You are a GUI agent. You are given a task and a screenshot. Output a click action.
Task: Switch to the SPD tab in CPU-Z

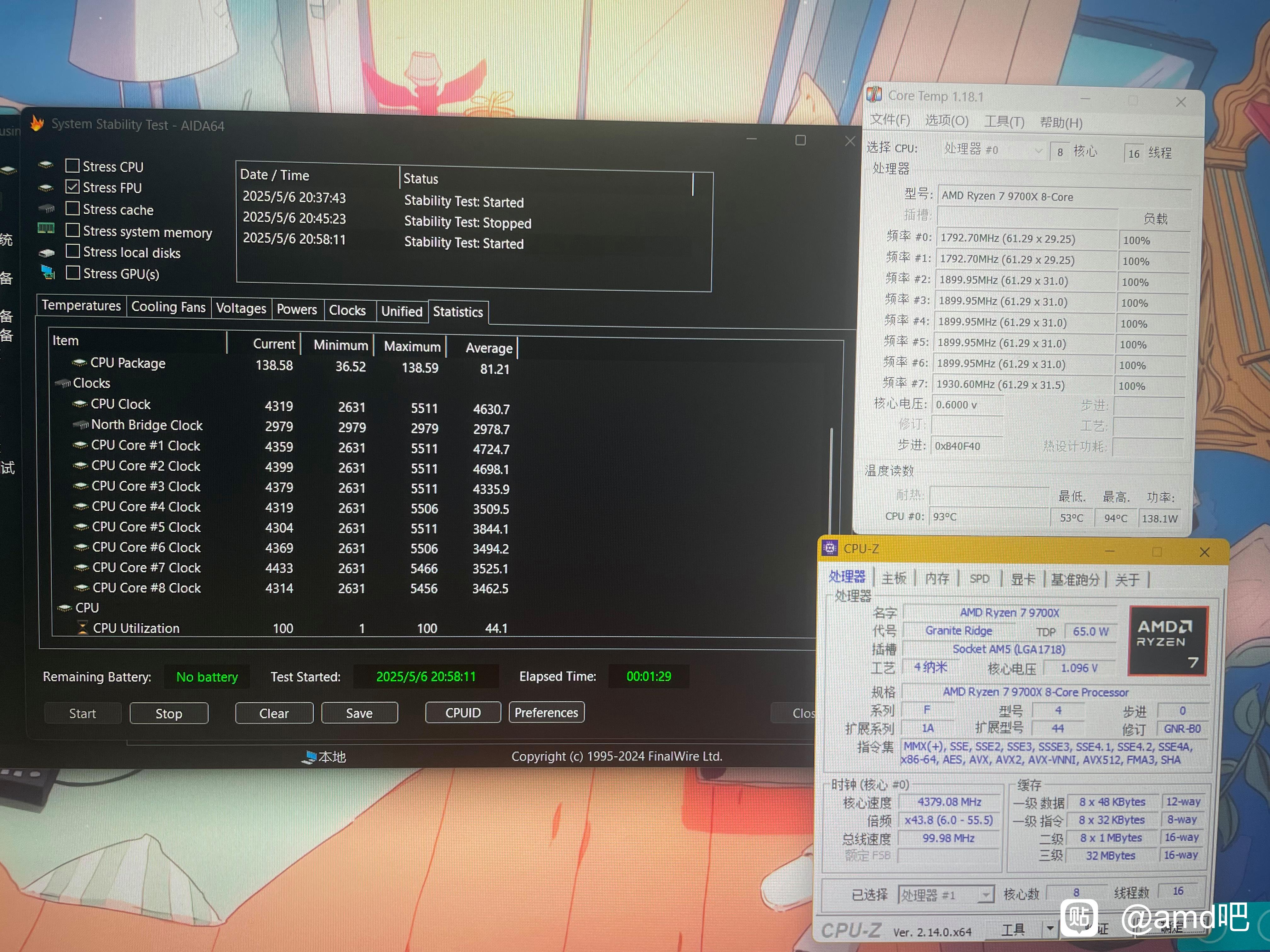tap(980, 579)
